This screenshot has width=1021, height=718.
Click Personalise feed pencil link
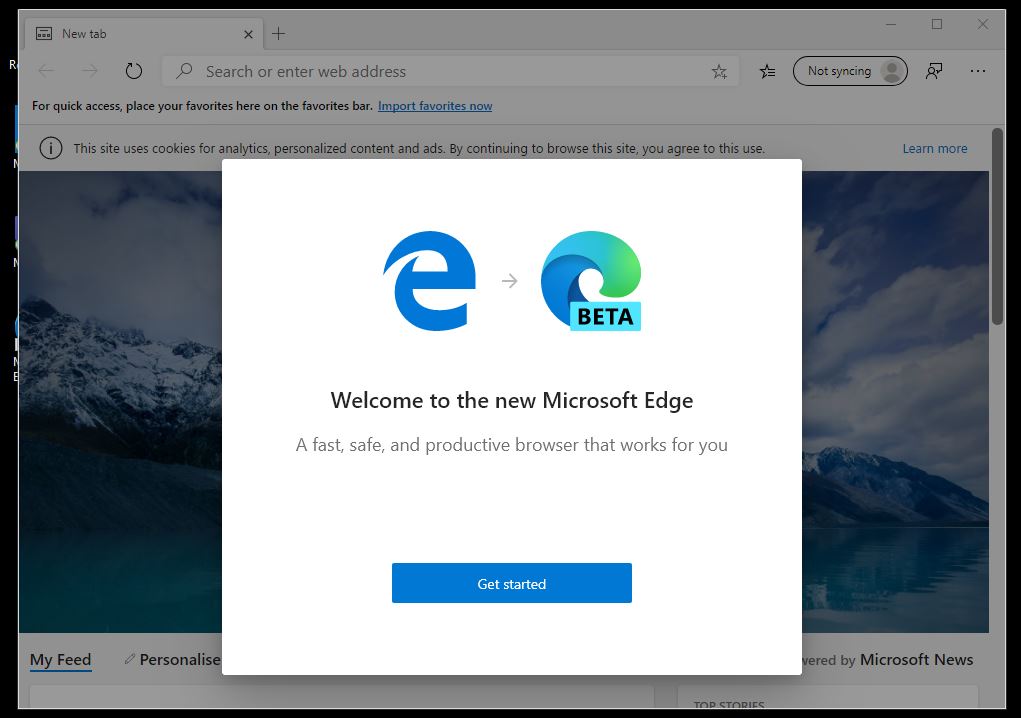pyautogui.click(x=173, y=659)
